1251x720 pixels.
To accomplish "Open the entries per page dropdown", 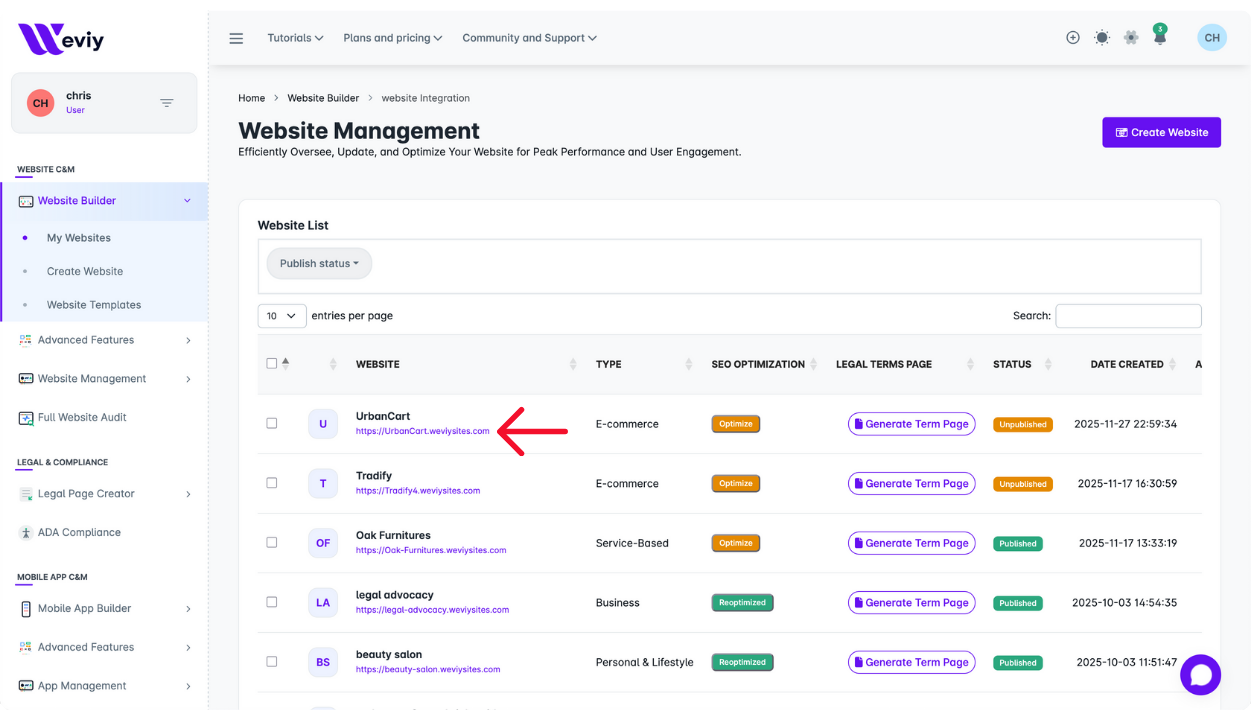I will pyautogui.click(x=282, y=316).
